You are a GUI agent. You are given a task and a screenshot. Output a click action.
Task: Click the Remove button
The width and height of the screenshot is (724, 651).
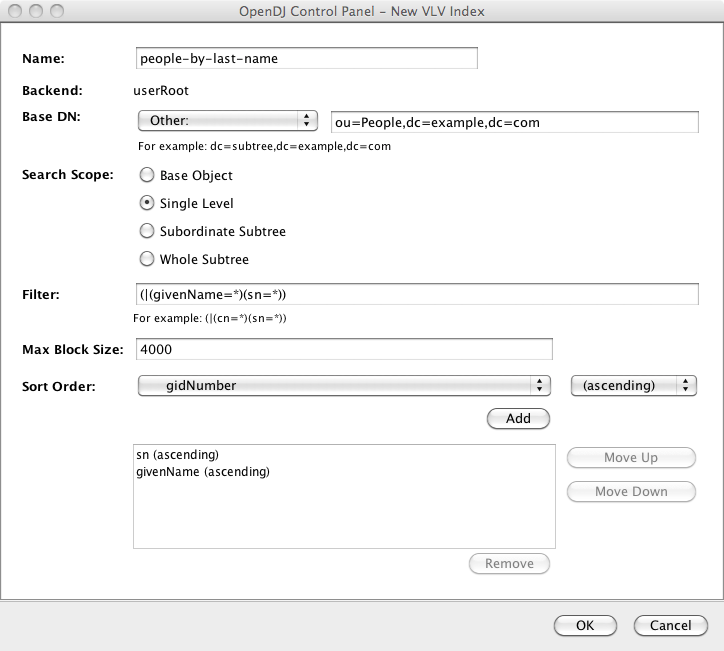509,564
